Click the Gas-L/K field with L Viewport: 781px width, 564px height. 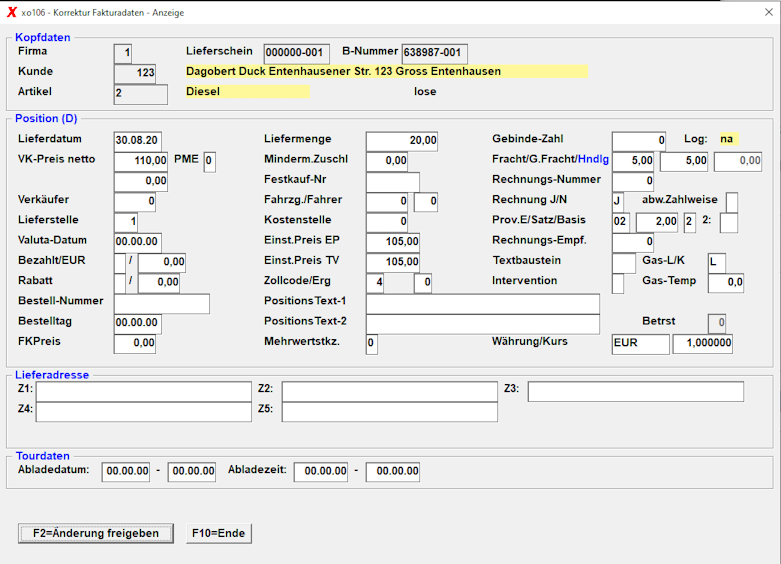tap(717, 263)
